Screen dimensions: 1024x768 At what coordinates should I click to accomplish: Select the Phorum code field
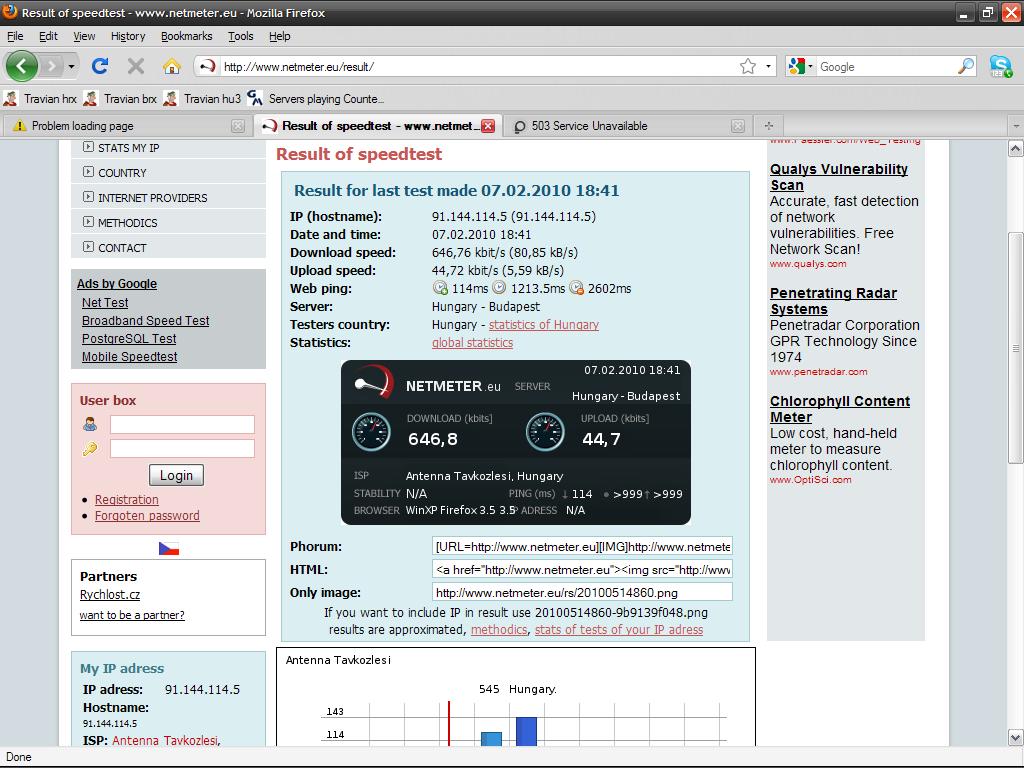(x=582, y=546)
